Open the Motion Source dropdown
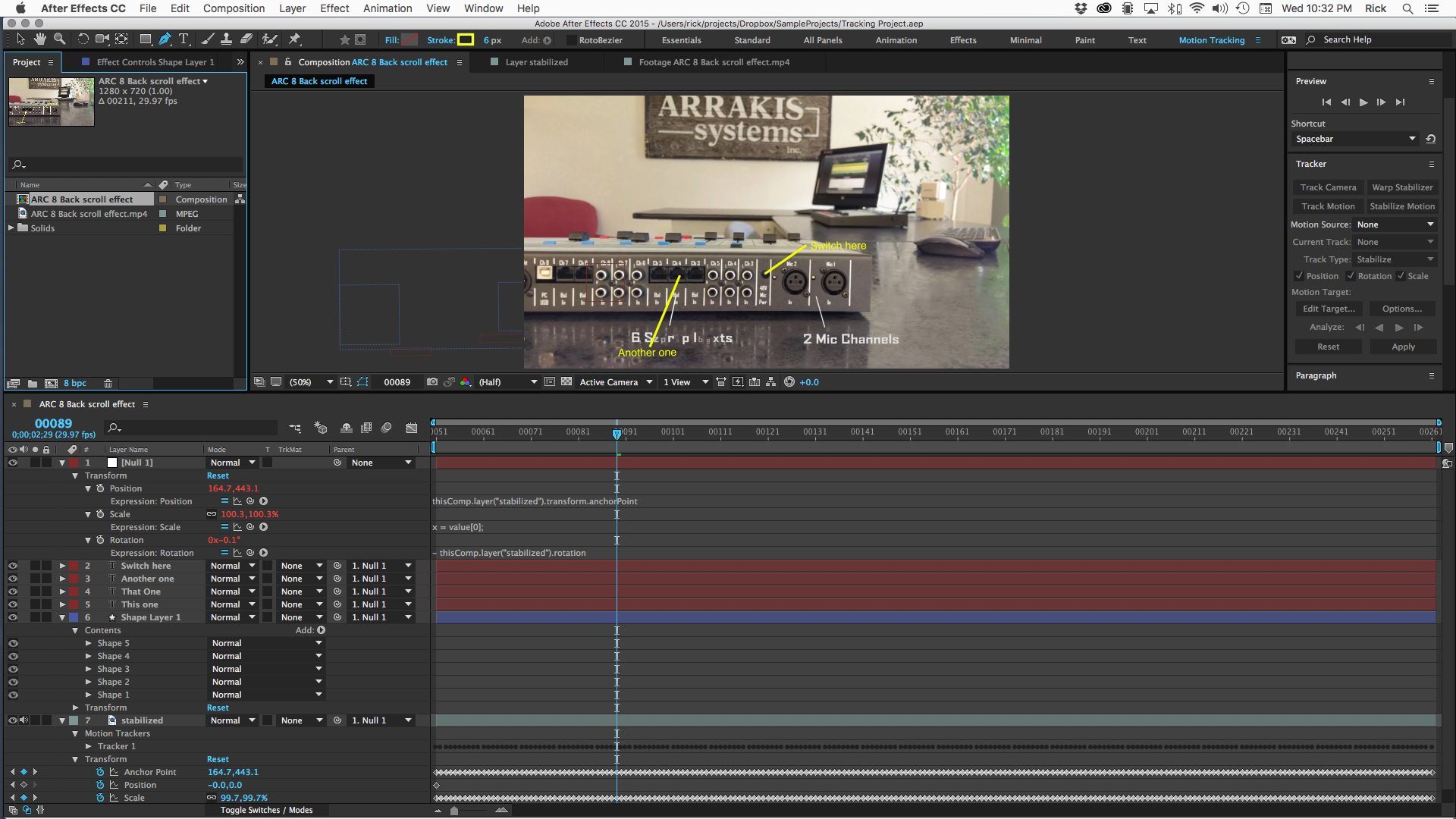The height and width of the screenshot is (819, 1456). tap(1395, 224)
